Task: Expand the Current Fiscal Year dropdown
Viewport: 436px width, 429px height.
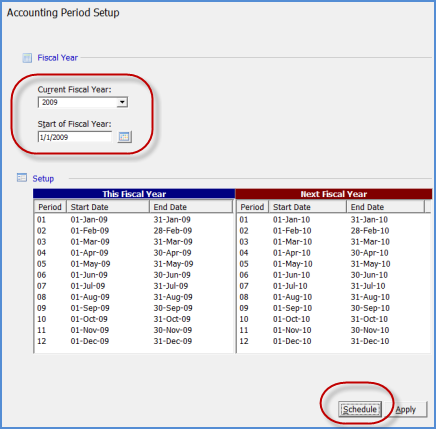Action: (x=122, y=102)
